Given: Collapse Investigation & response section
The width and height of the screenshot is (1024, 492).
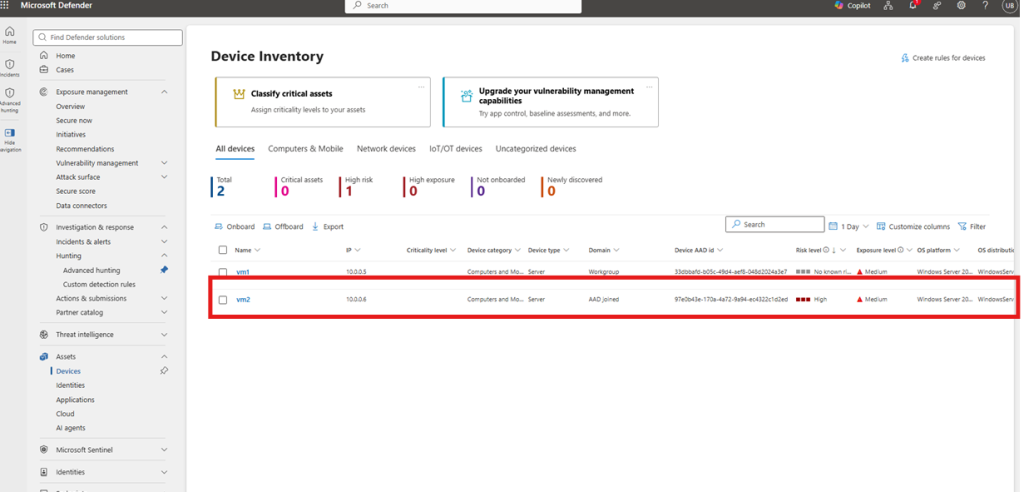Looking at the screenshot, I should pyautogui.click(x=164, y=227).
